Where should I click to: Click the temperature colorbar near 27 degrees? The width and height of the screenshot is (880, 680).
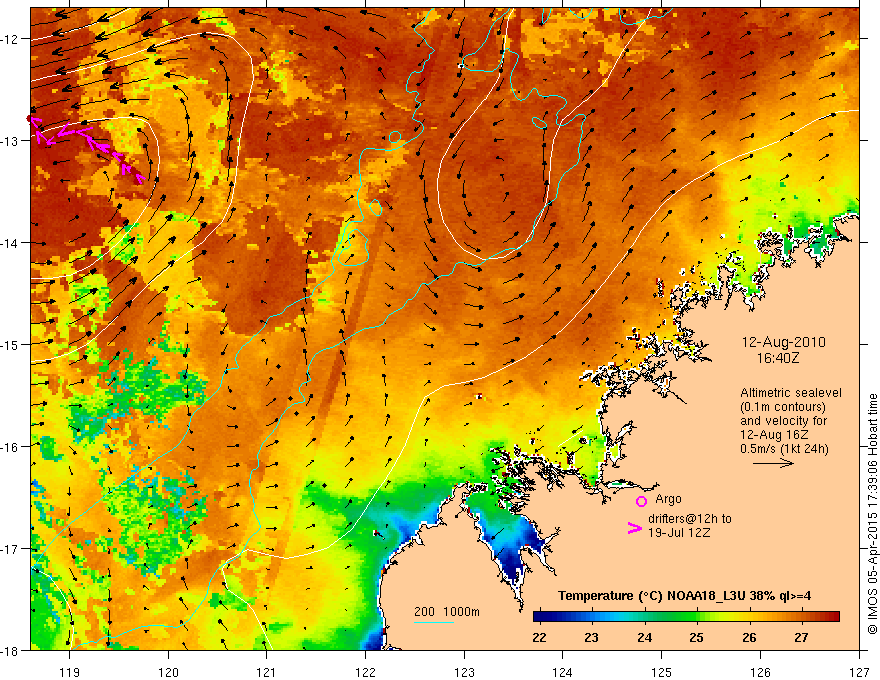pyautogui.click(x=801, y=617)
